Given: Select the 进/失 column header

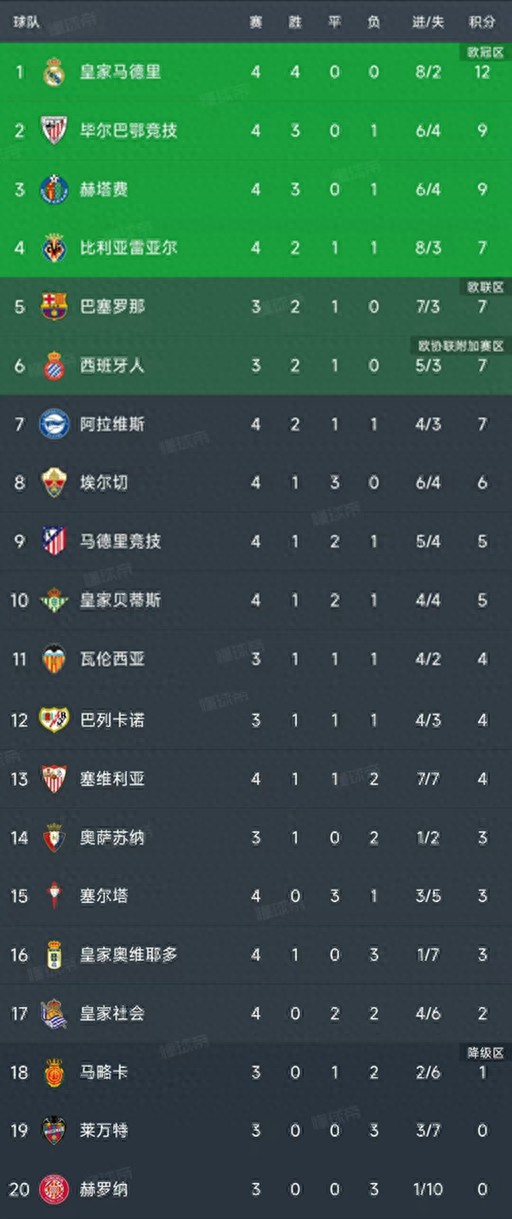Looking at the screenshot, I should (426, 21).
